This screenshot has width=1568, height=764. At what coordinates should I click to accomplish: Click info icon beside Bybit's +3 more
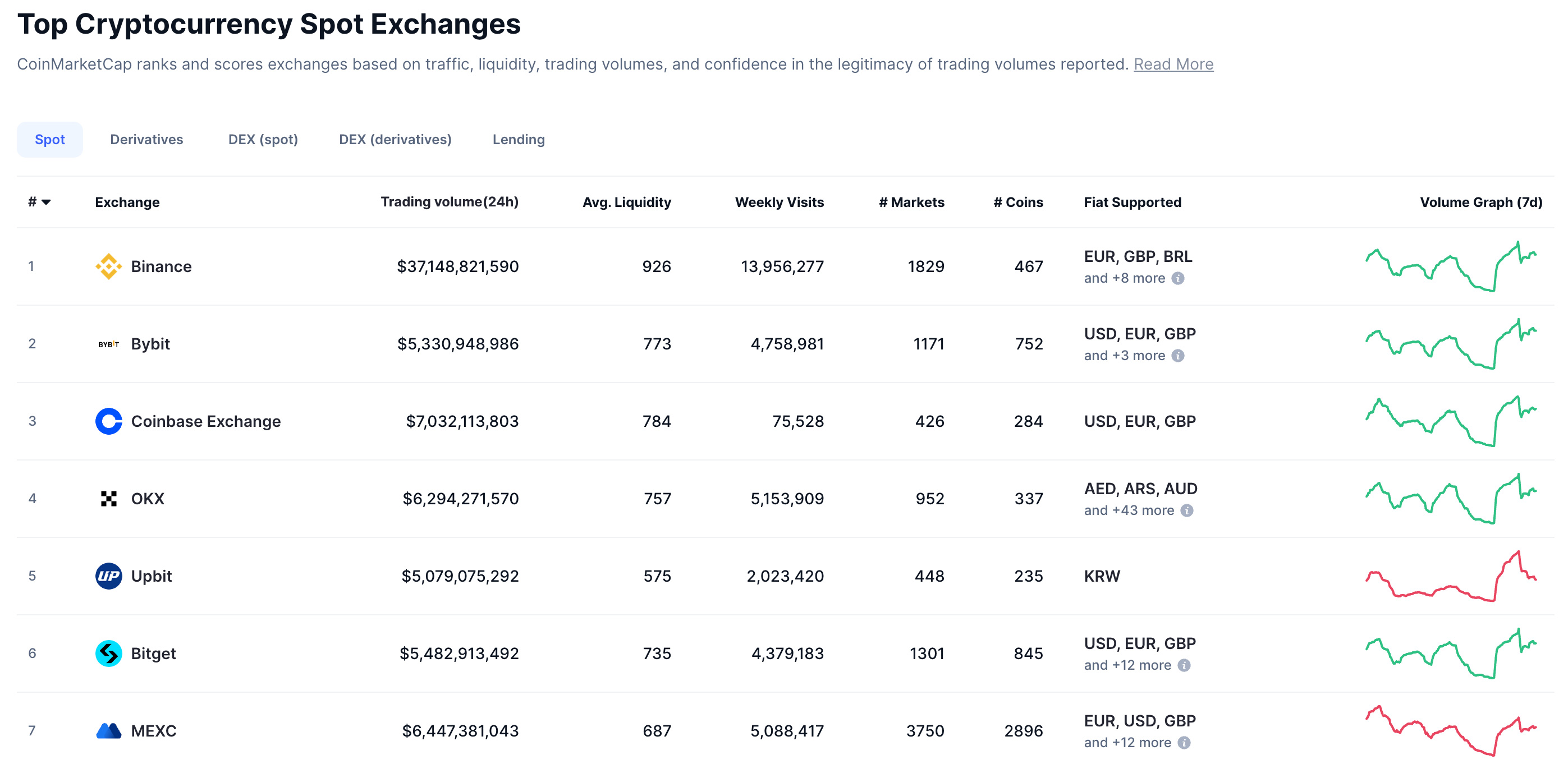1178,355
